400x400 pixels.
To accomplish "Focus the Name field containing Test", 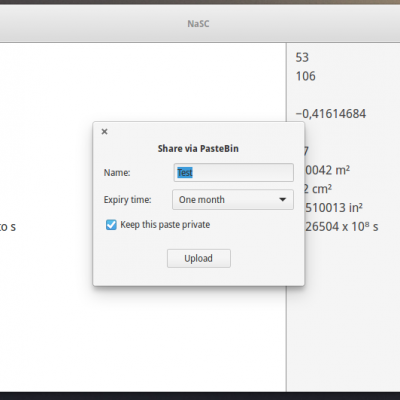I will [x=233, y=172].
